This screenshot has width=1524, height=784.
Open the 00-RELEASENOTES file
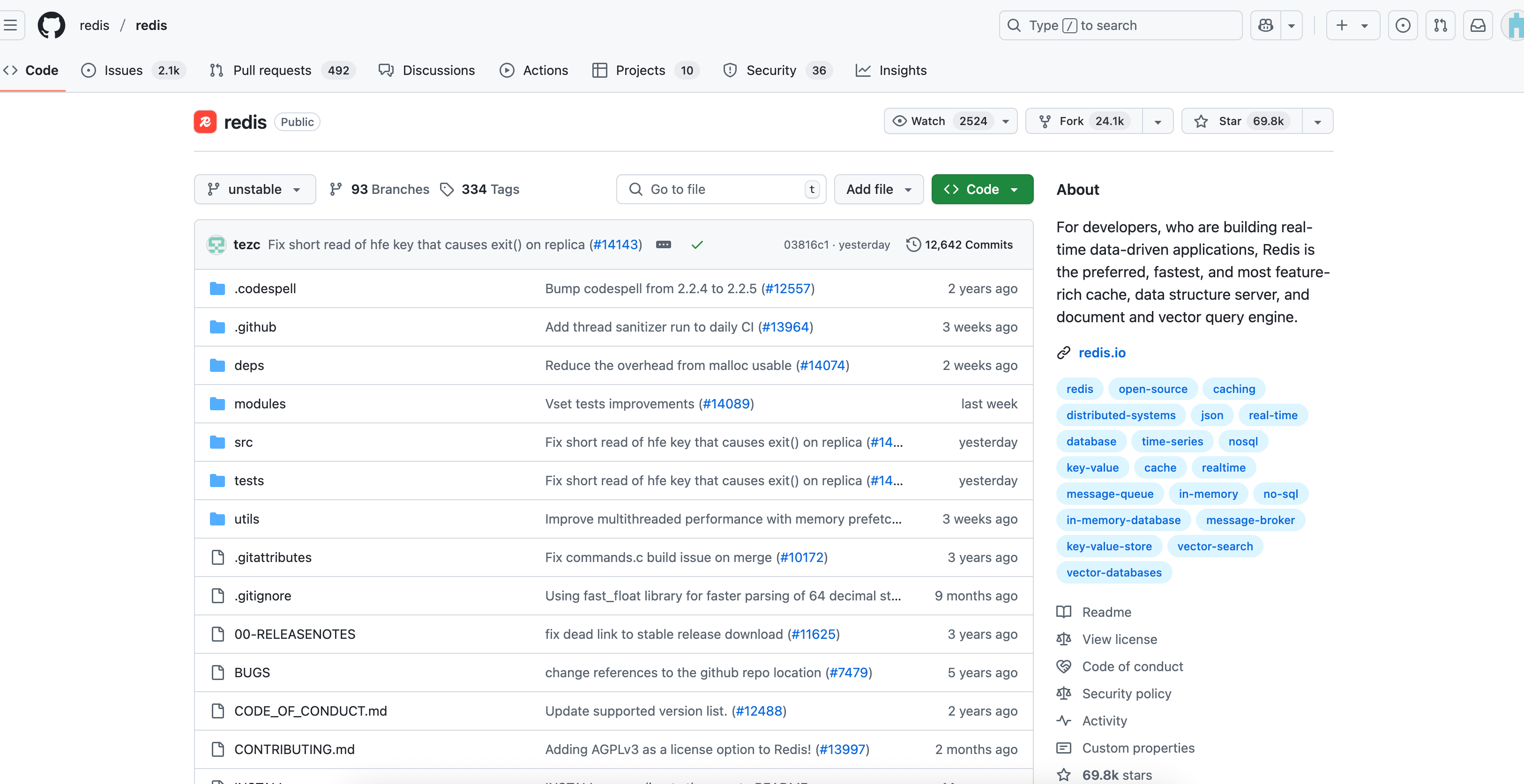tap(295, 635)
